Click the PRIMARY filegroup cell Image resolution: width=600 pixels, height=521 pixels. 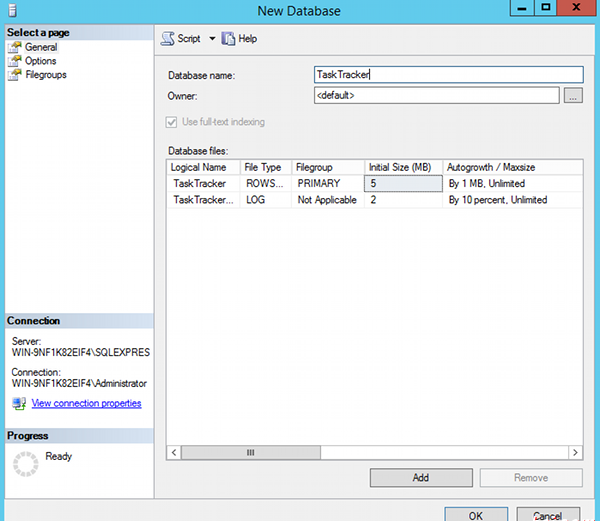pyautogui.click(x=328, y=184)
